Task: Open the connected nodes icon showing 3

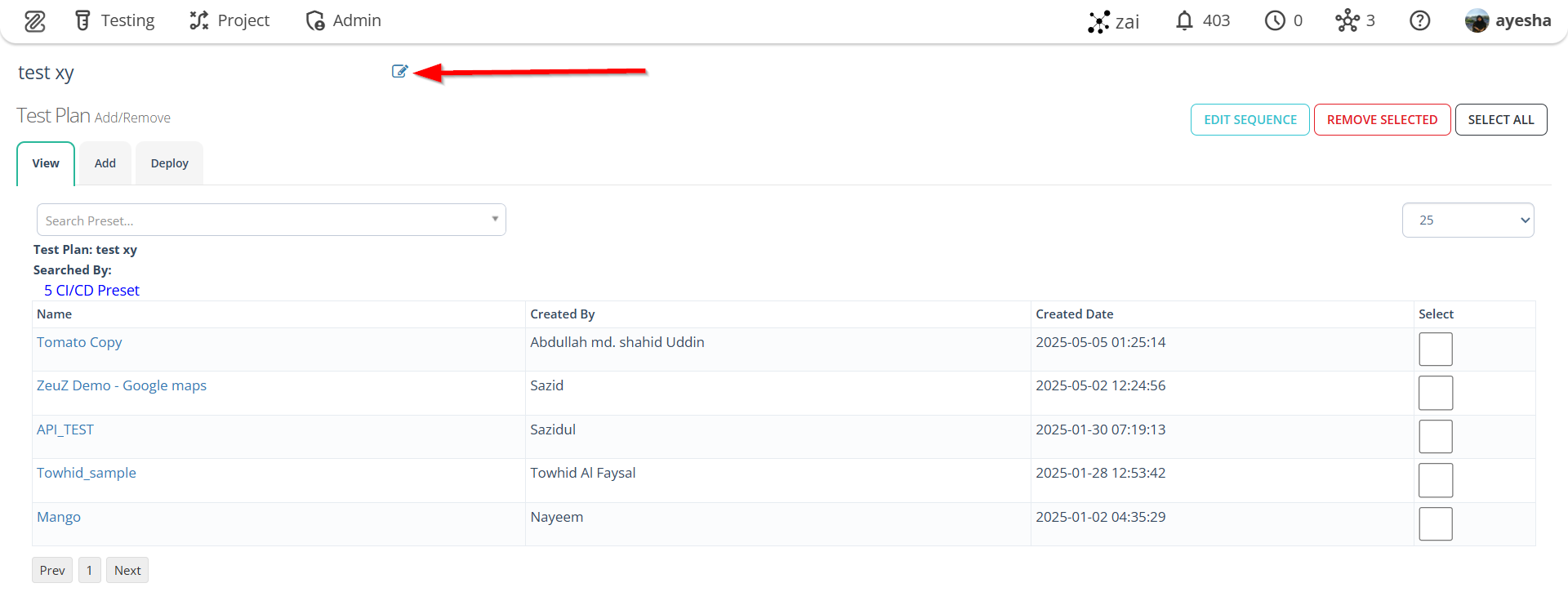Action: point(1355,20)
